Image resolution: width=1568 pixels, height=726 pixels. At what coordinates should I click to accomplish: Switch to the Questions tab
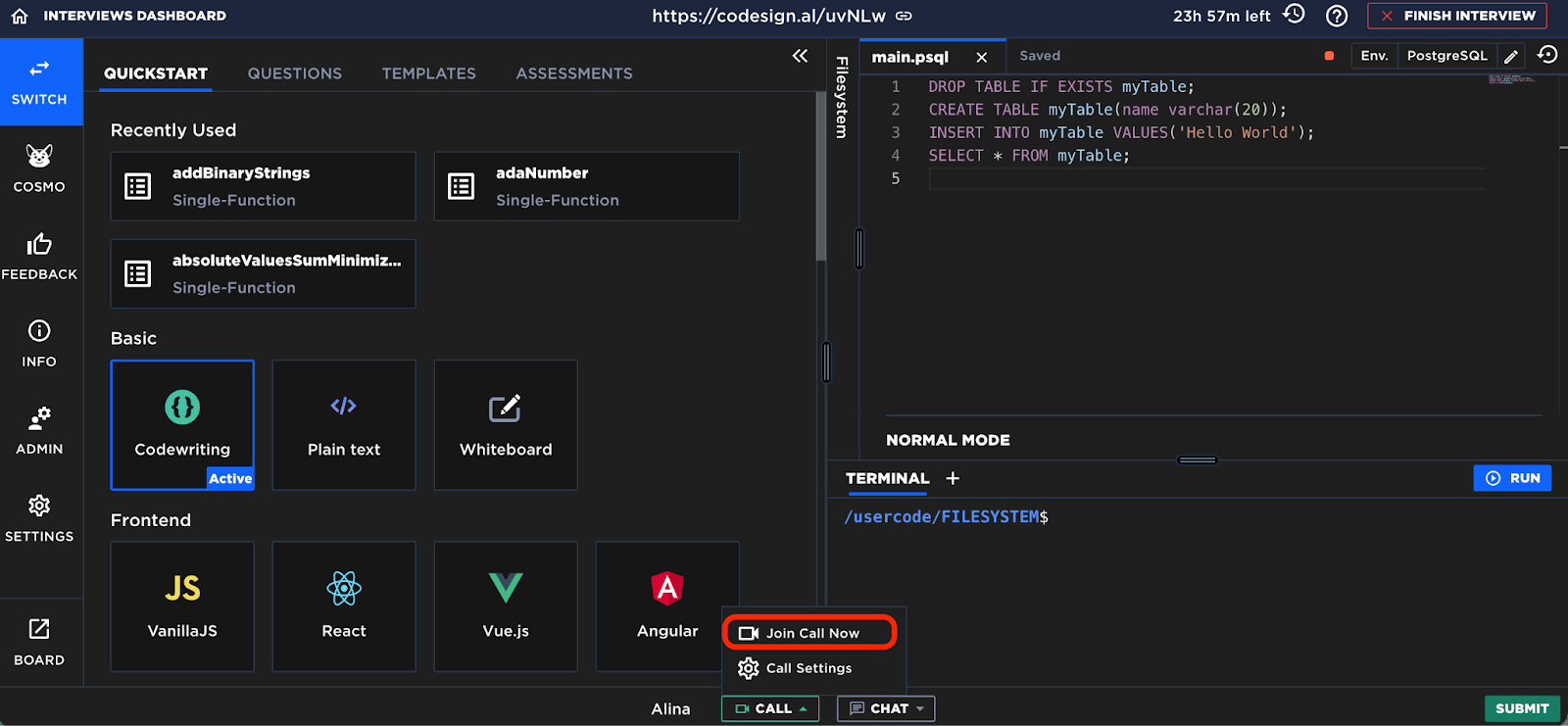pos(294,73)
